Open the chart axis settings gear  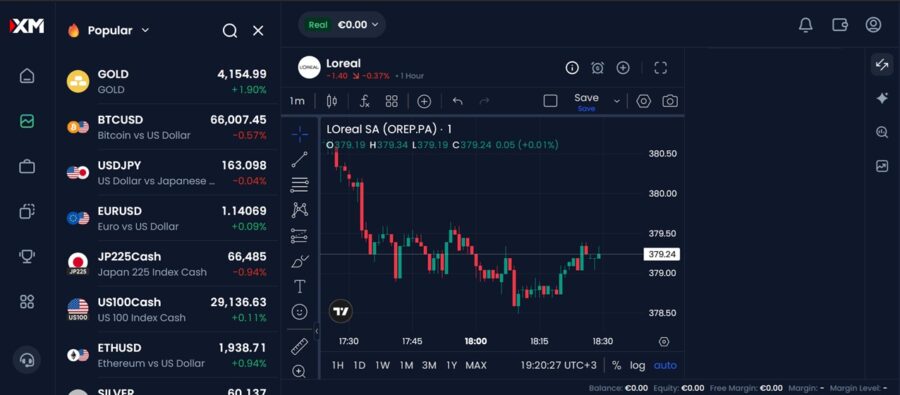coord(664,342)
